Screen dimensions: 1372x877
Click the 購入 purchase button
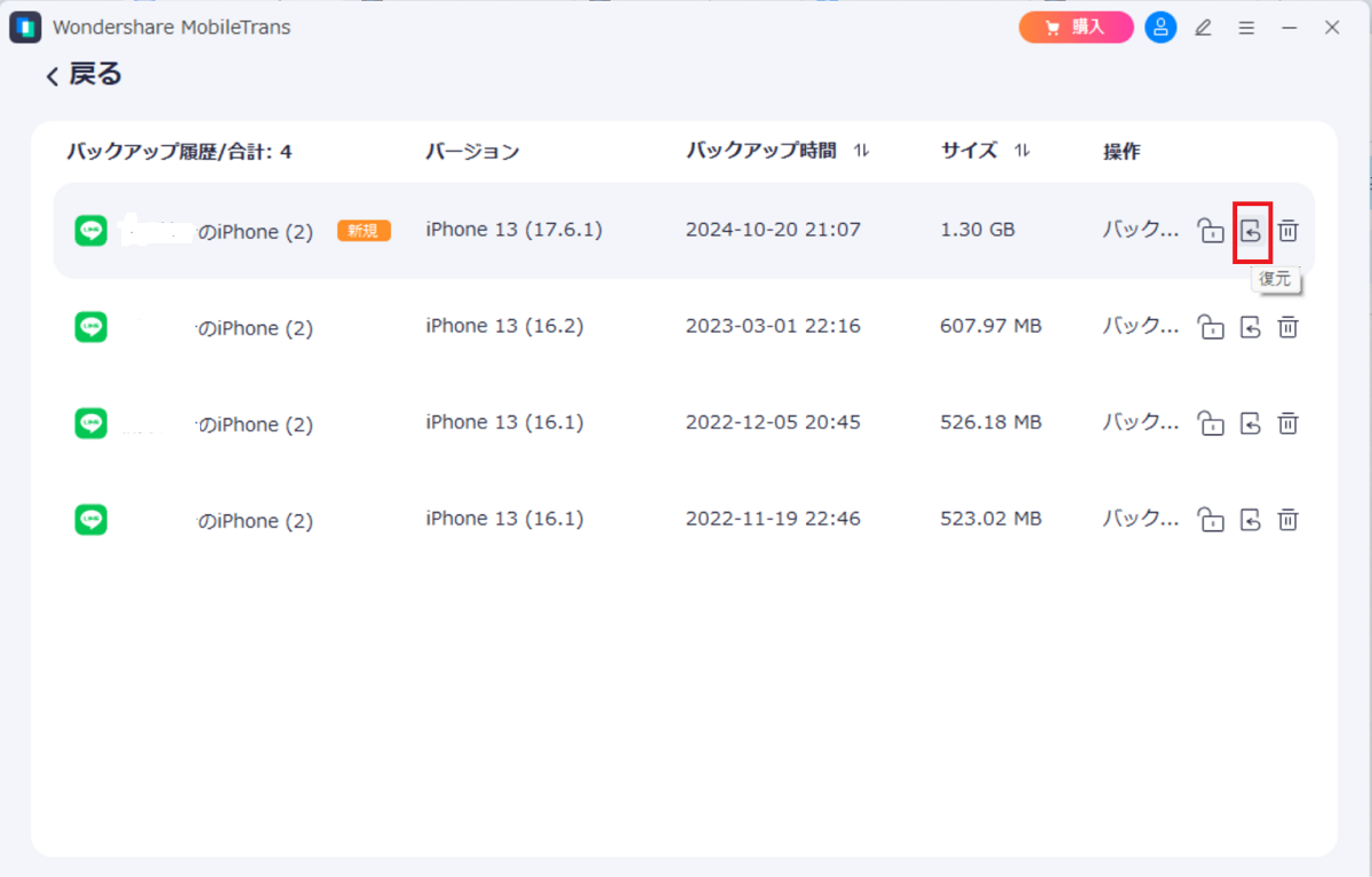click(1076, 27)
